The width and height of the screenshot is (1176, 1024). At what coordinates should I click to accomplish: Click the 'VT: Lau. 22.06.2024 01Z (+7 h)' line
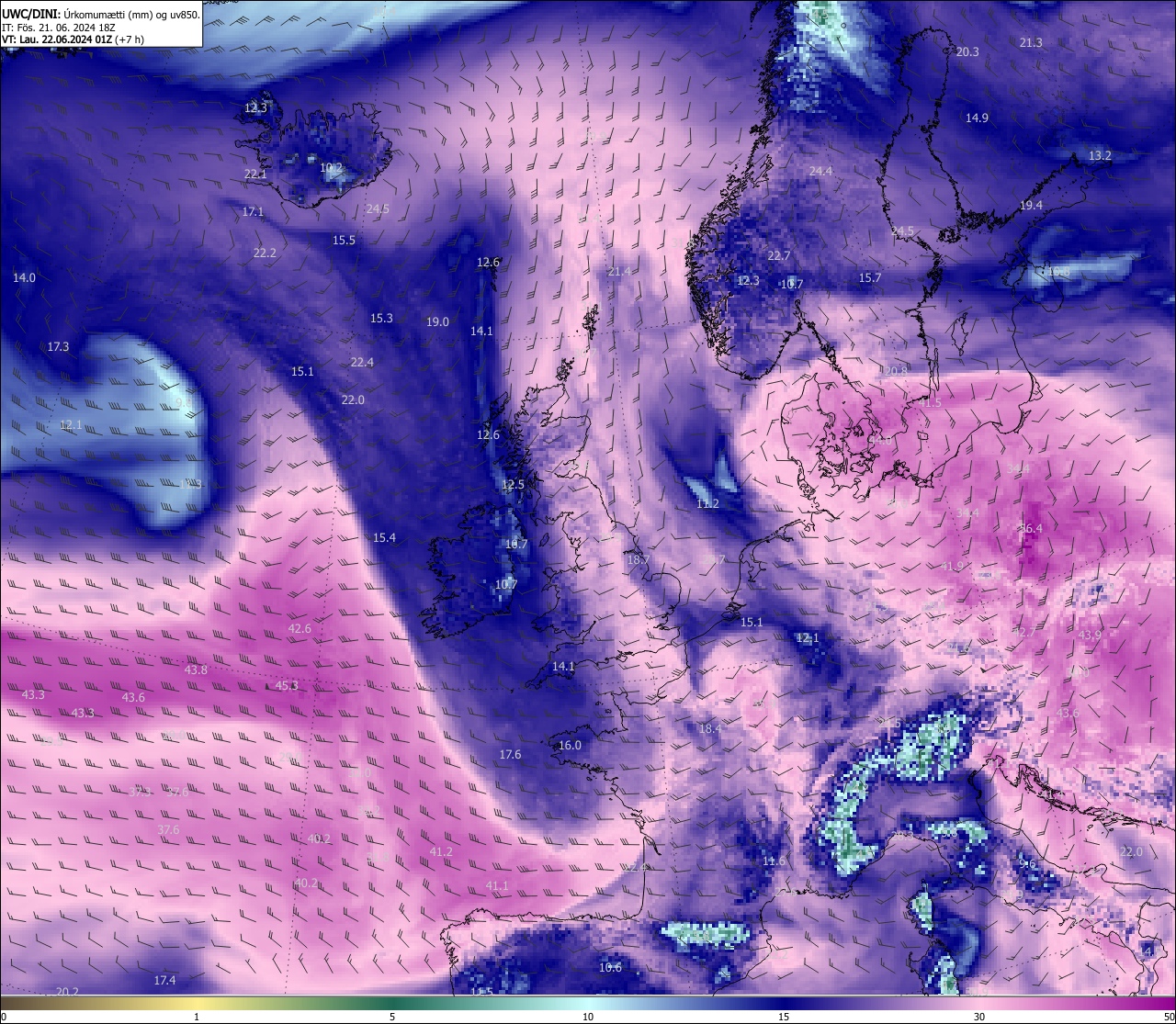coord(73,39)
